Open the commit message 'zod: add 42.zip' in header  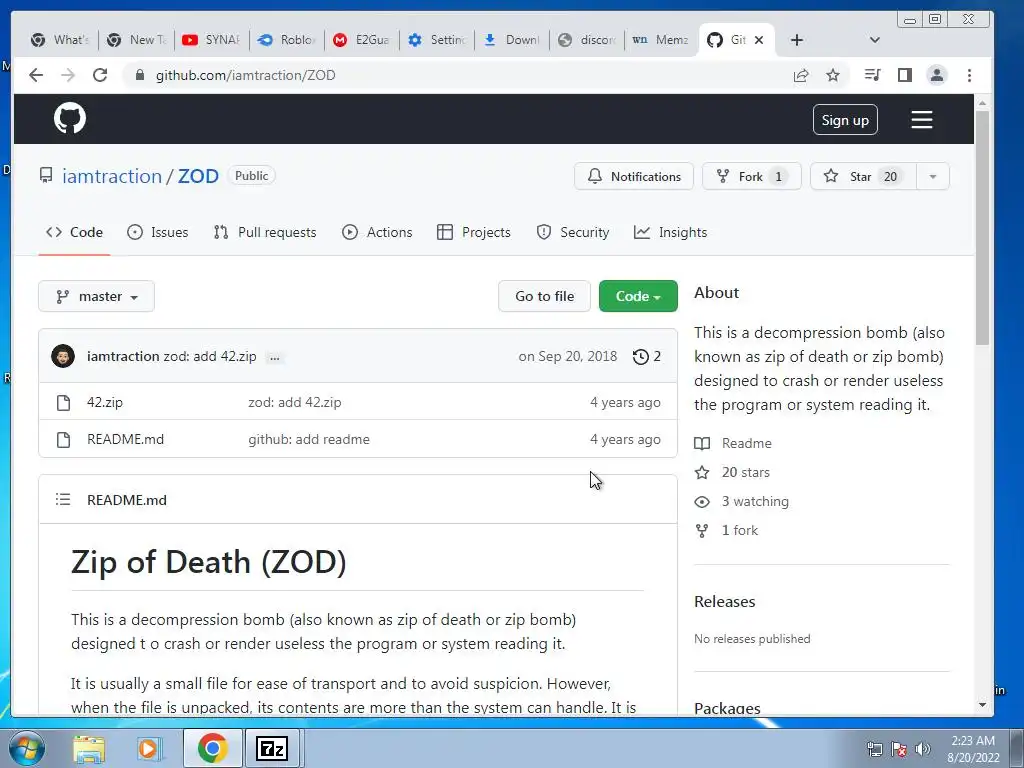210,357
